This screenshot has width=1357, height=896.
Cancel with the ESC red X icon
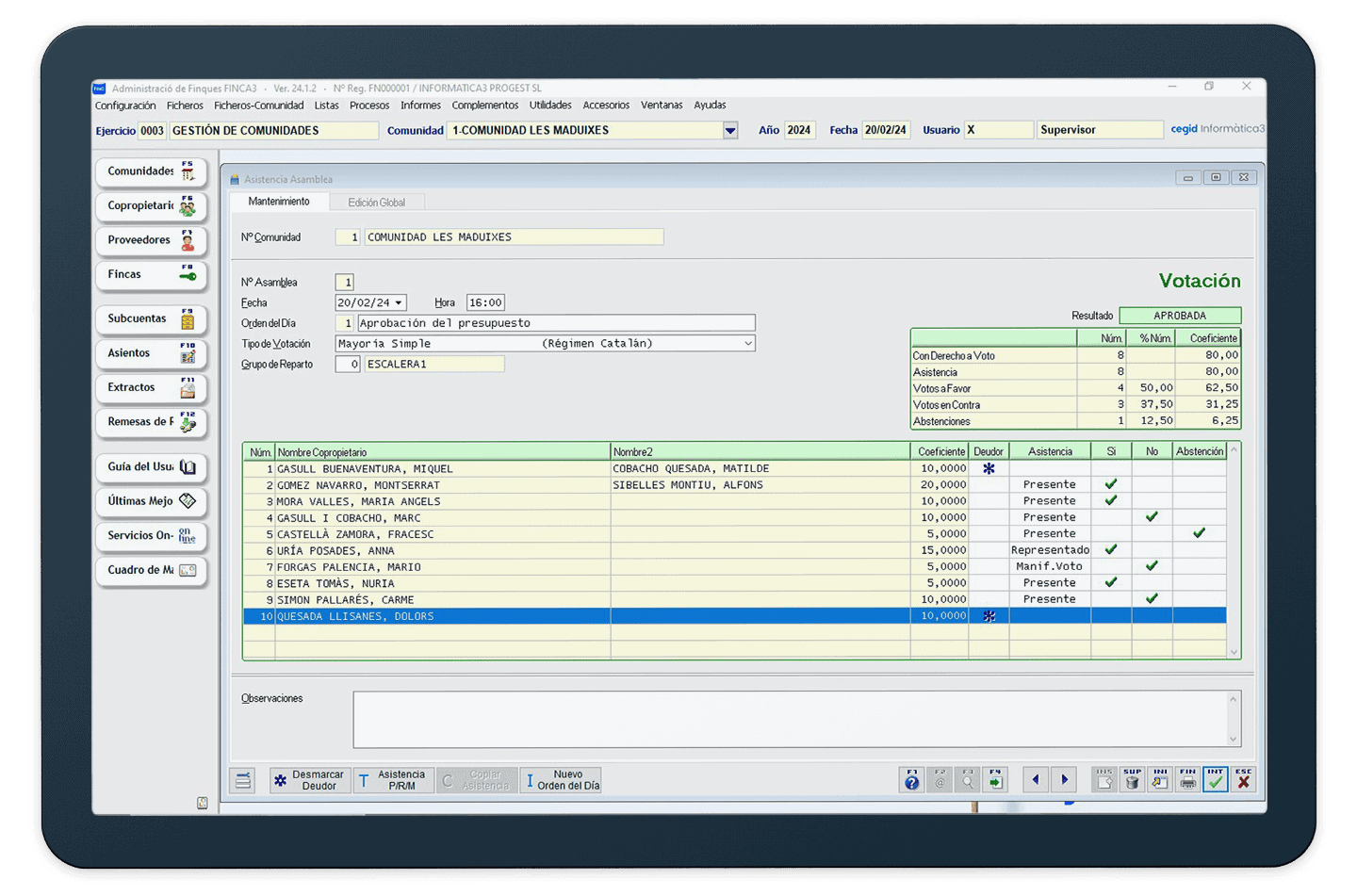[1244, 780]
